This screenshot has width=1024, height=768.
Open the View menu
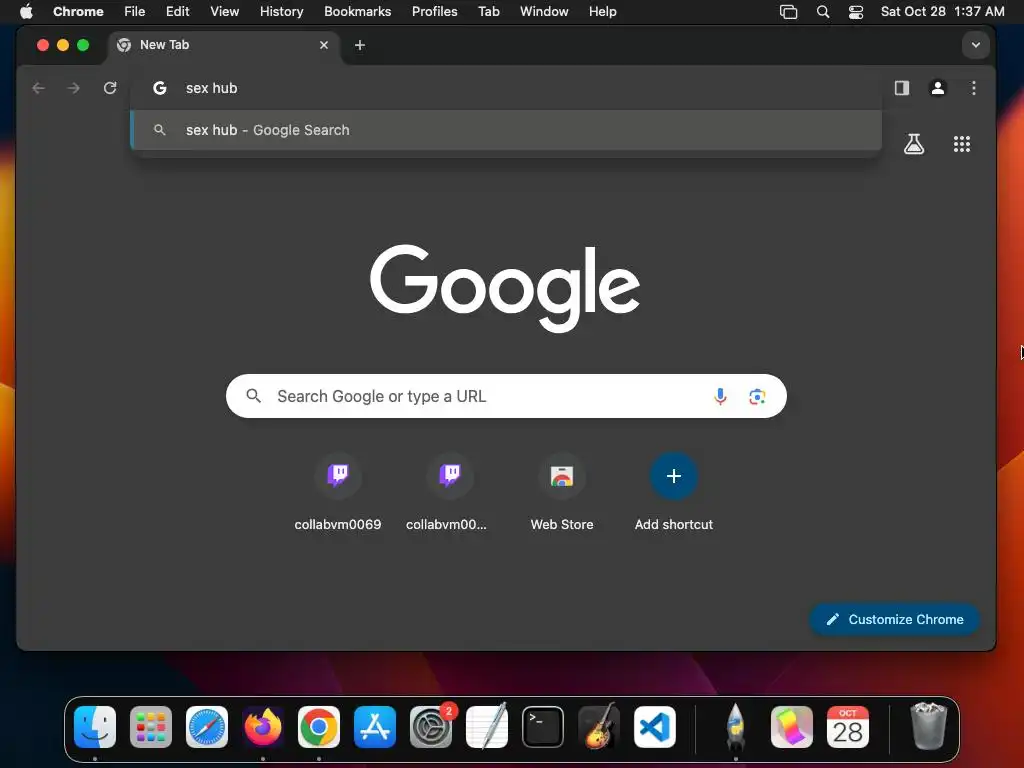pyautogui.click(x=225, y=11)
